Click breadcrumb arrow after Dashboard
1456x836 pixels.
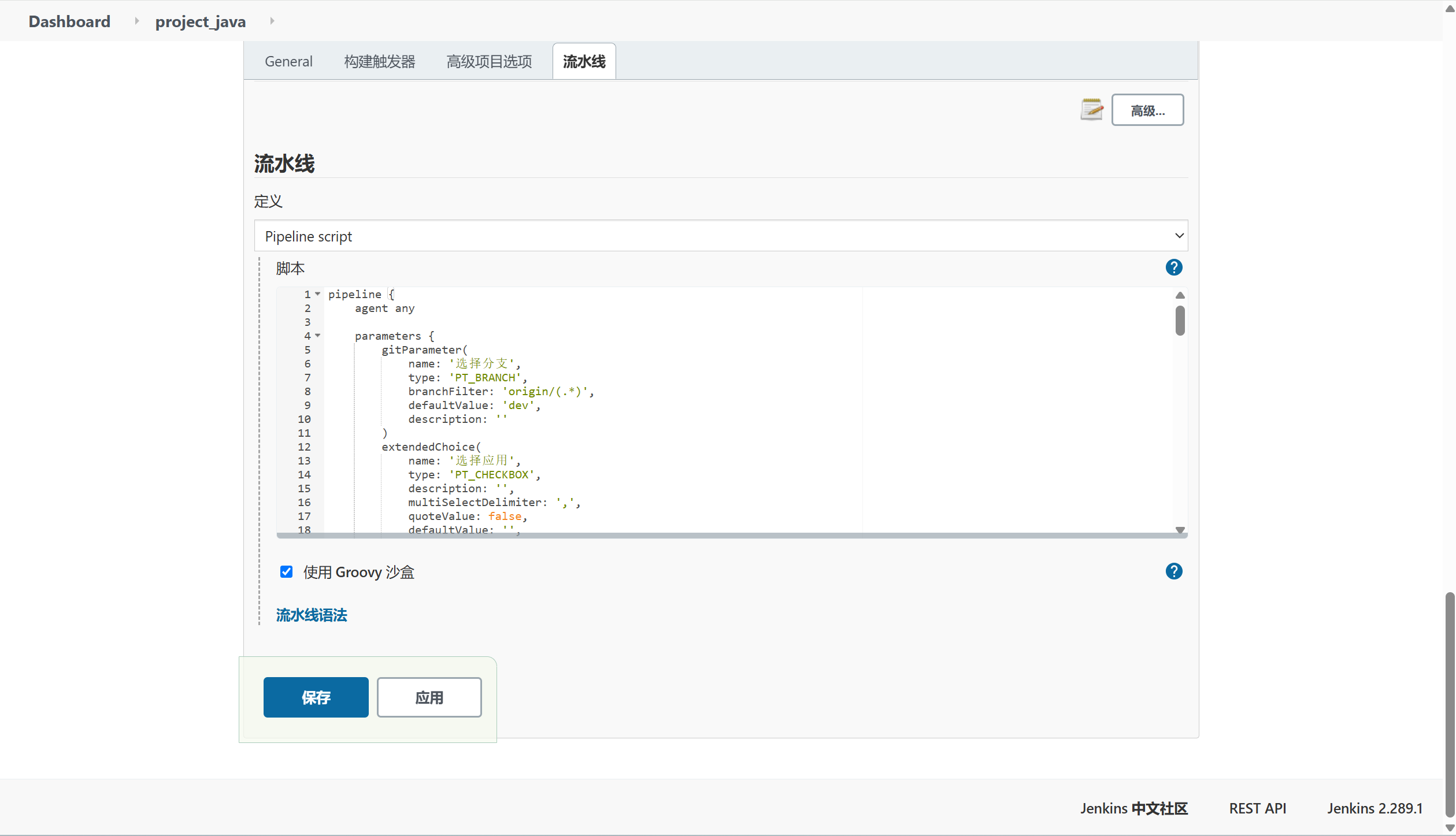[x=137, y=21]
